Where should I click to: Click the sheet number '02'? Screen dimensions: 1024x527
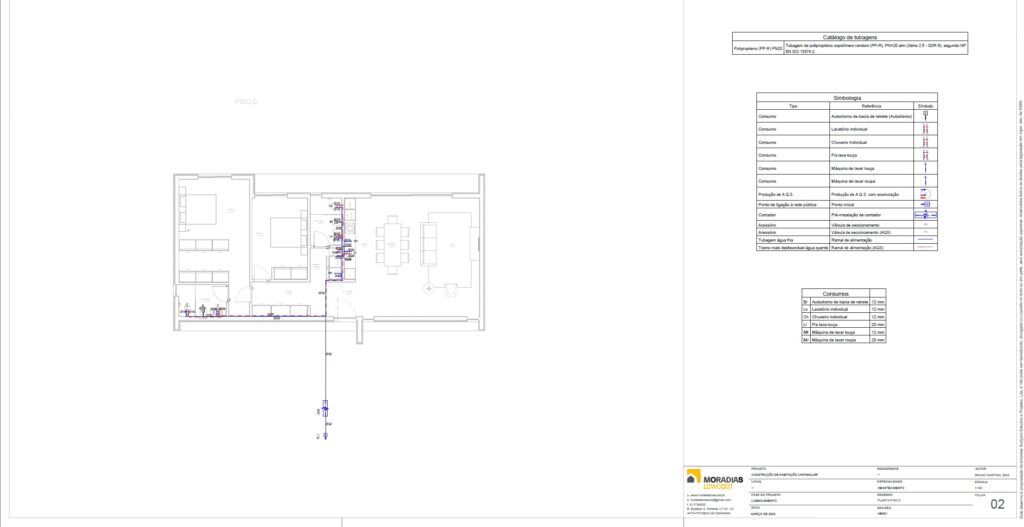[997, 504]
